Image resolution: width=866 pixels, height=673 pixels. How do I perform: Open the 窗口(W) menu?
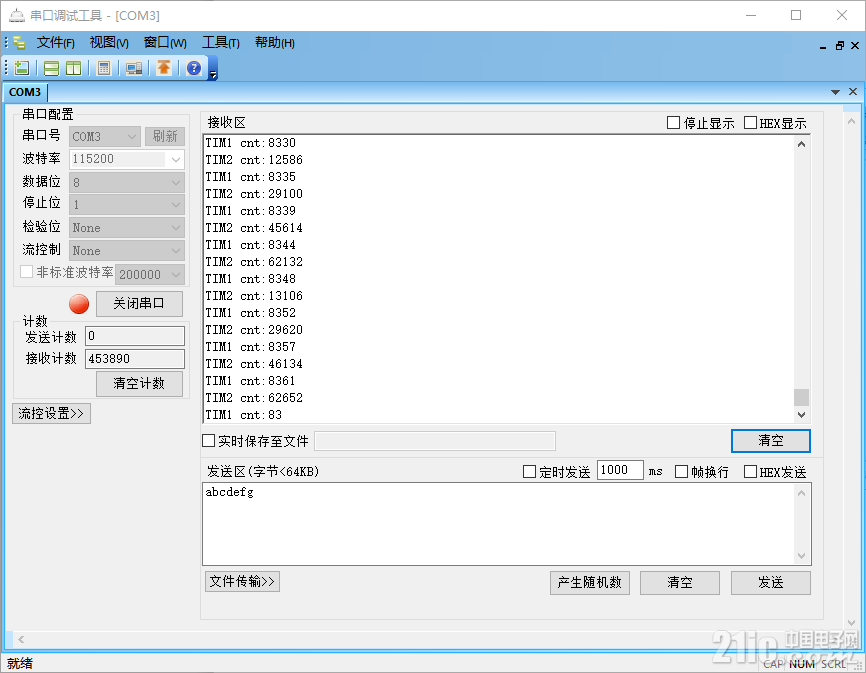165,43
